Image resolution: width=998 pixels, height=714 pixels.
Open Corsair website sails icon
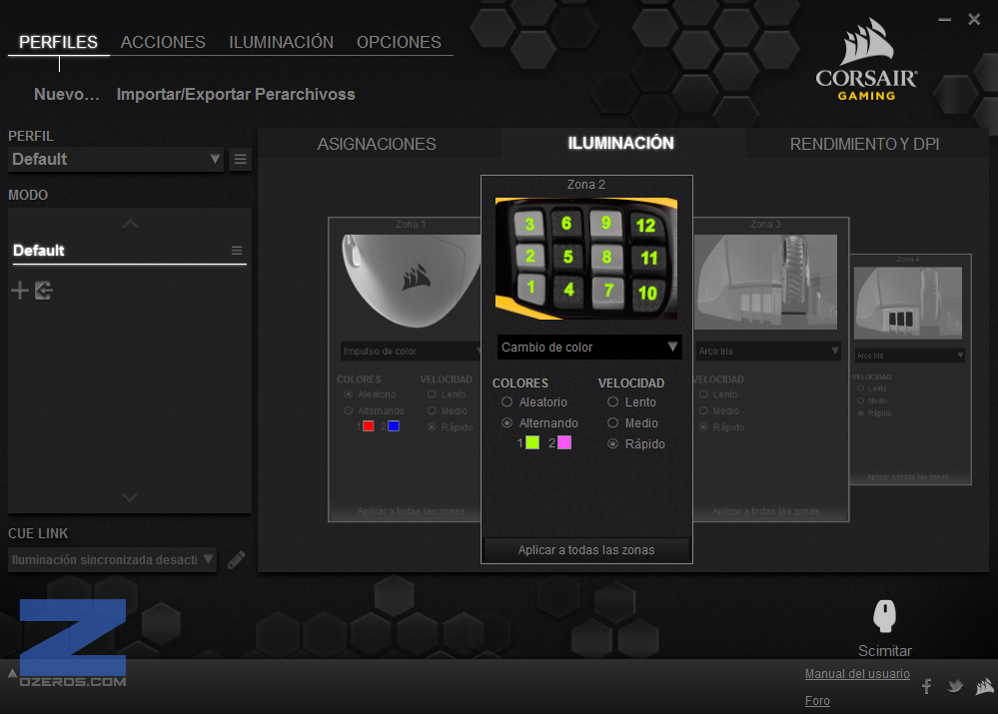(984, 686)
